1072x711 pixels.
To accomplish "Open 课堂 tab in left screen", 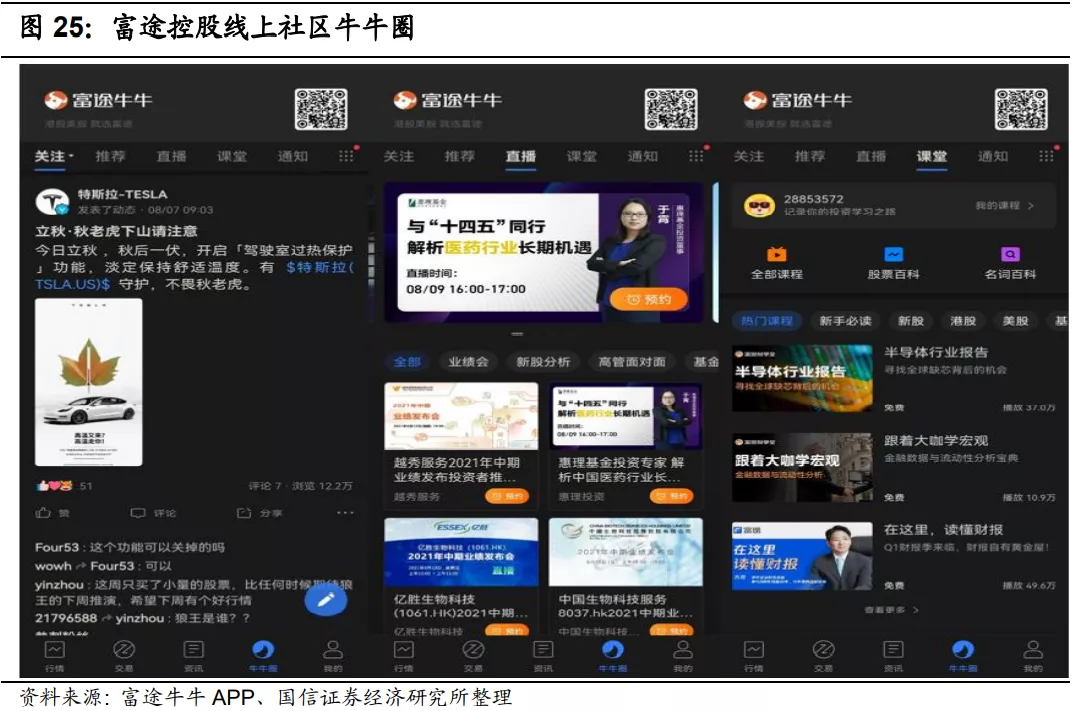I will click(x=232, y=157).
